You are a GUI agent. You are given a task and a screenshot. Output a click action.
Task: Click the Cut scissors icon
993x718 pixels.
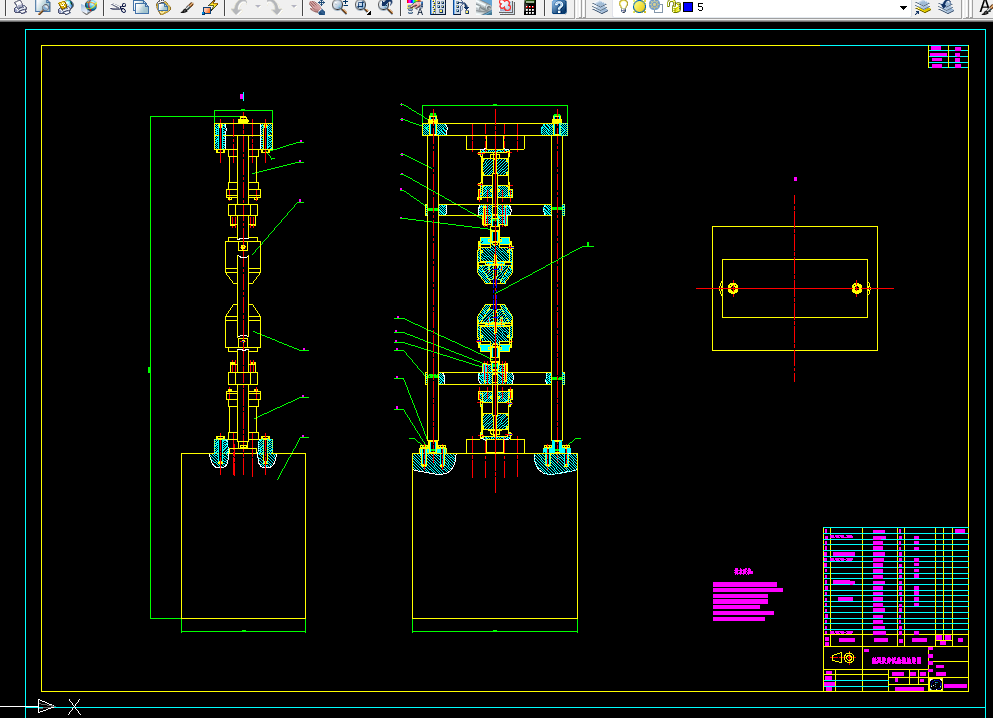(118, 7)
